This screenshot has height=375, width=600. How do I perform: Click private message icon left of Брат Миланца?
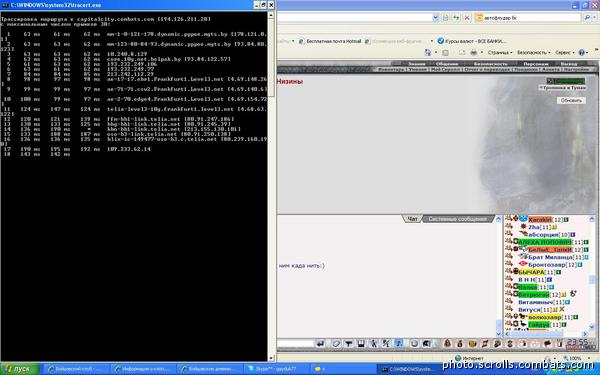(509, 256)
